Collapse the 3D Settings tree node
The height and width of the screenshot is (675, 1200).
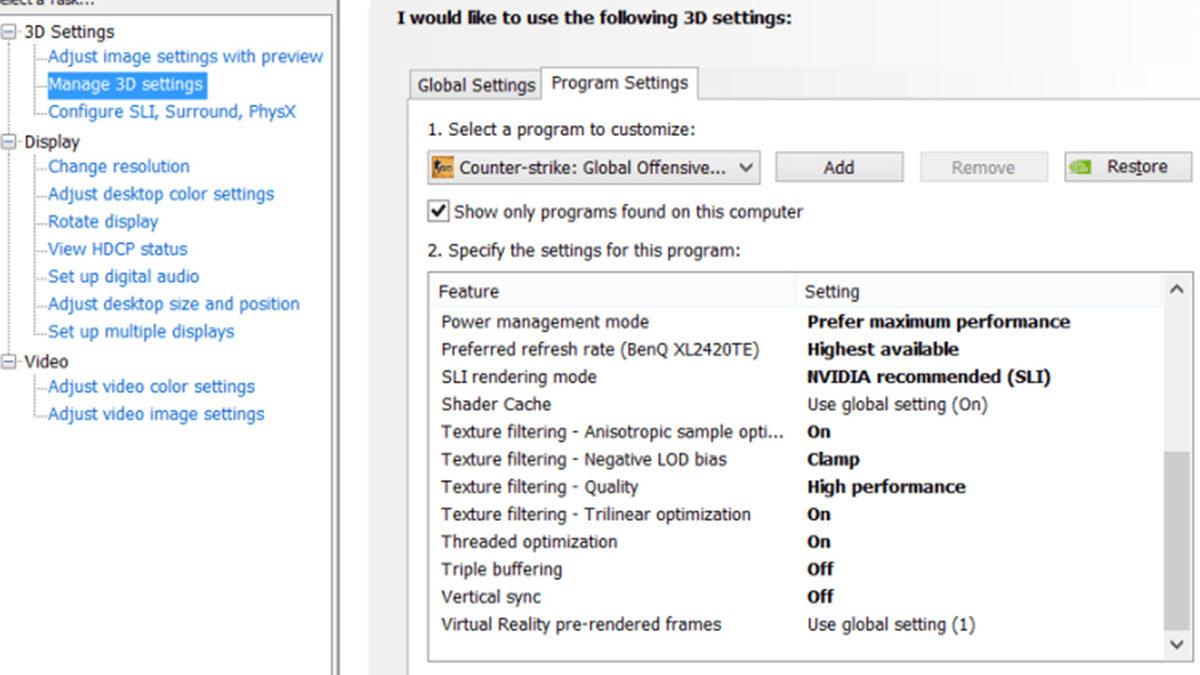point(10,32)
